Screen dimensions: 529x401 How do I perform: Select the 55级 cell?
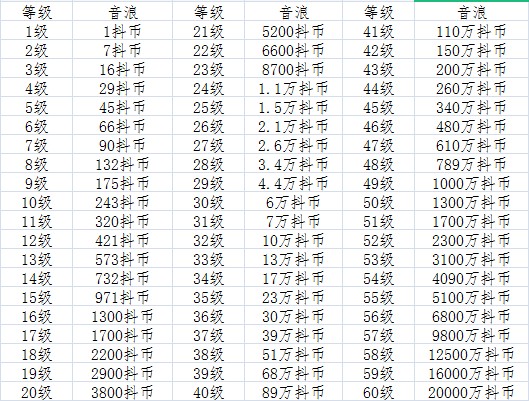coord(378,297)
